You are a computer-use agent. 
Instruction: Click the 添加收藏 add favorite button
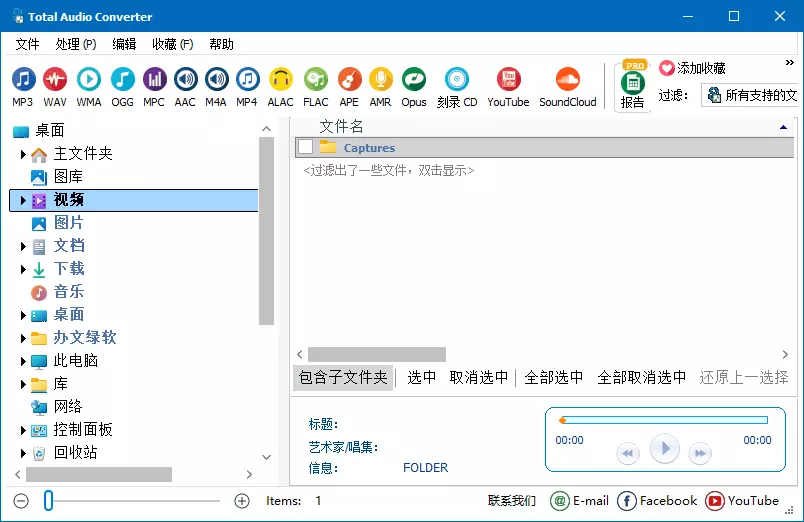click(692, 68)
